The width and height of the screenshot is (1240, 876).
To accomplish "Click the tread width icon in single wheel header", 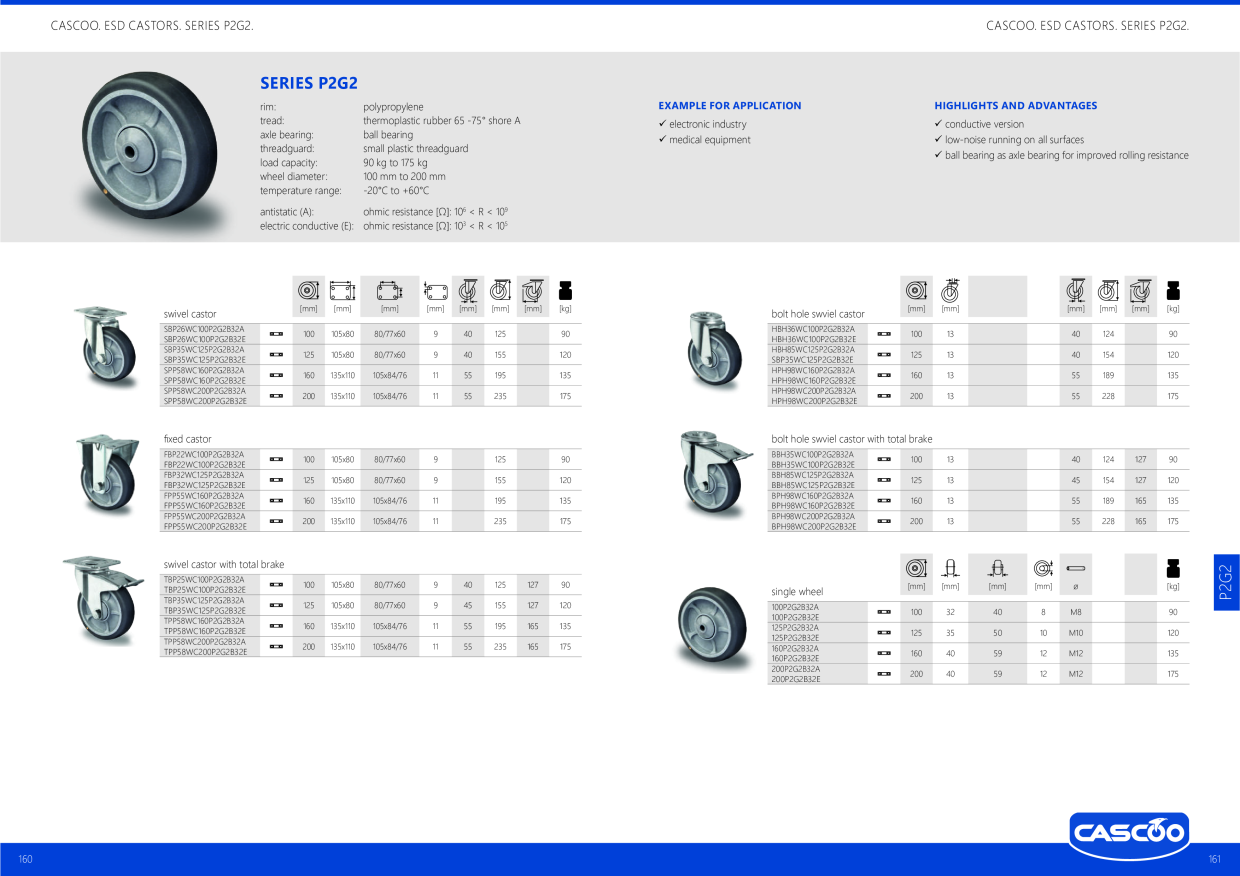I will pos(950,568).
